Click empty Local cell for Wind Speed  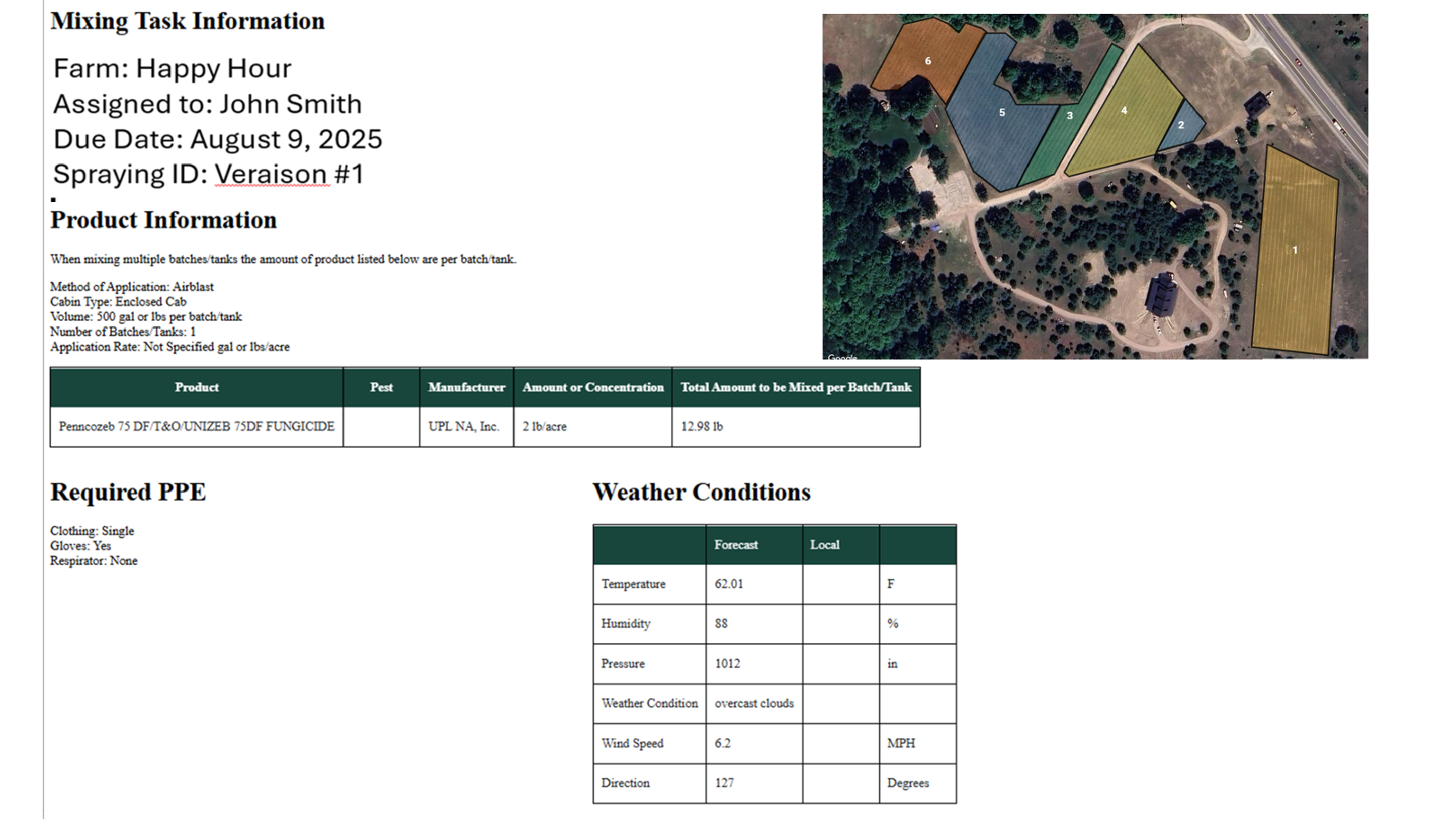(840, 743)
